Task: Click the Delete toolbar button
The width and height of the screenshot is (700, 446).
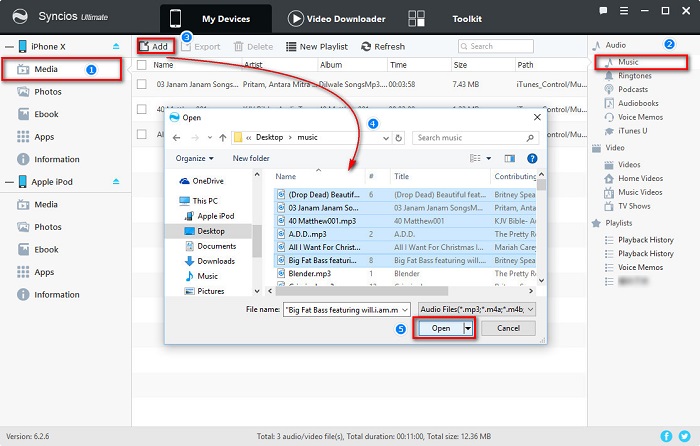Action: [x=254, y=46]
